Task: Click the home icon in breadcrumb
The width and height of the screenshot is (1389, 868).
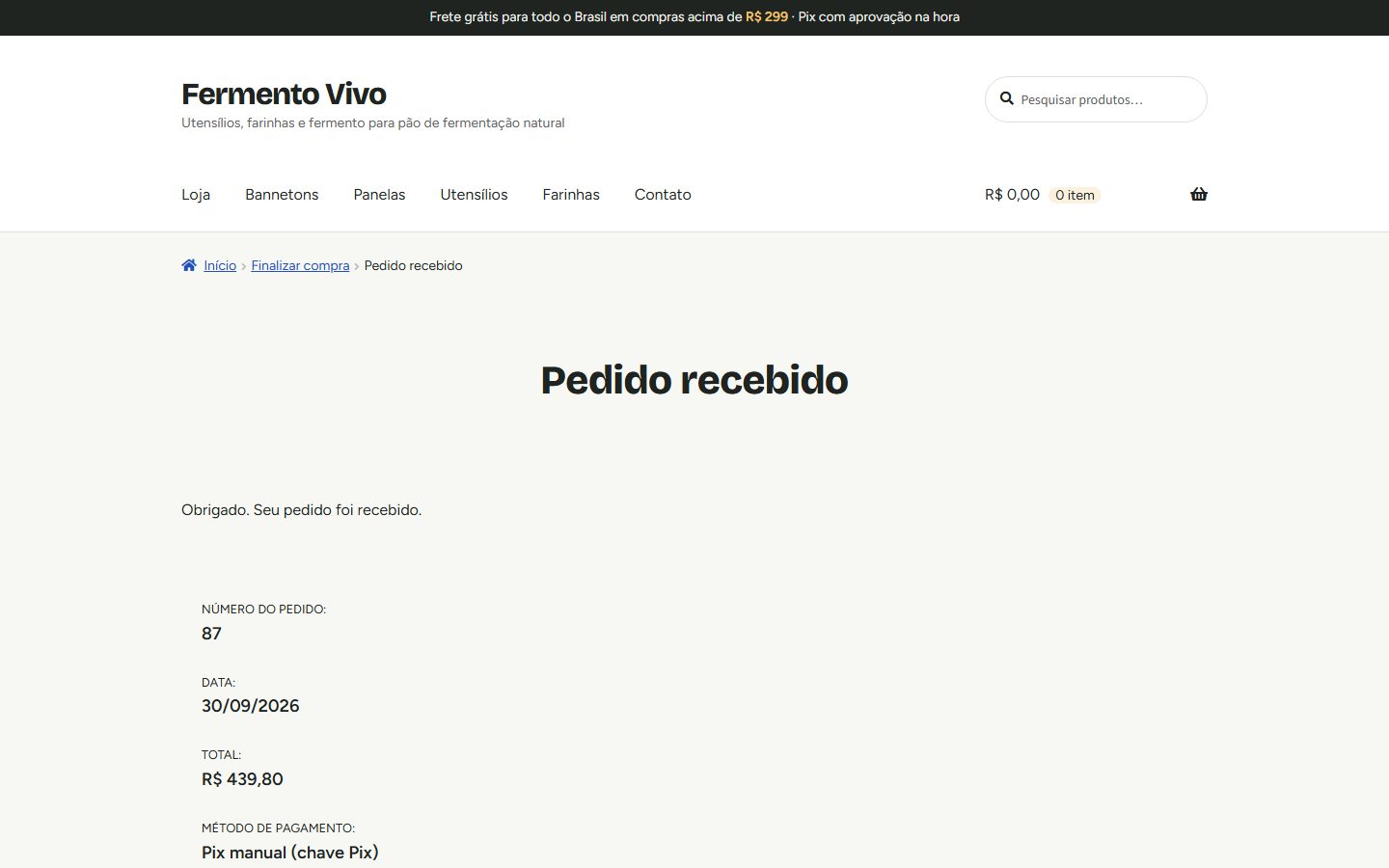Action: pos(189,265)
